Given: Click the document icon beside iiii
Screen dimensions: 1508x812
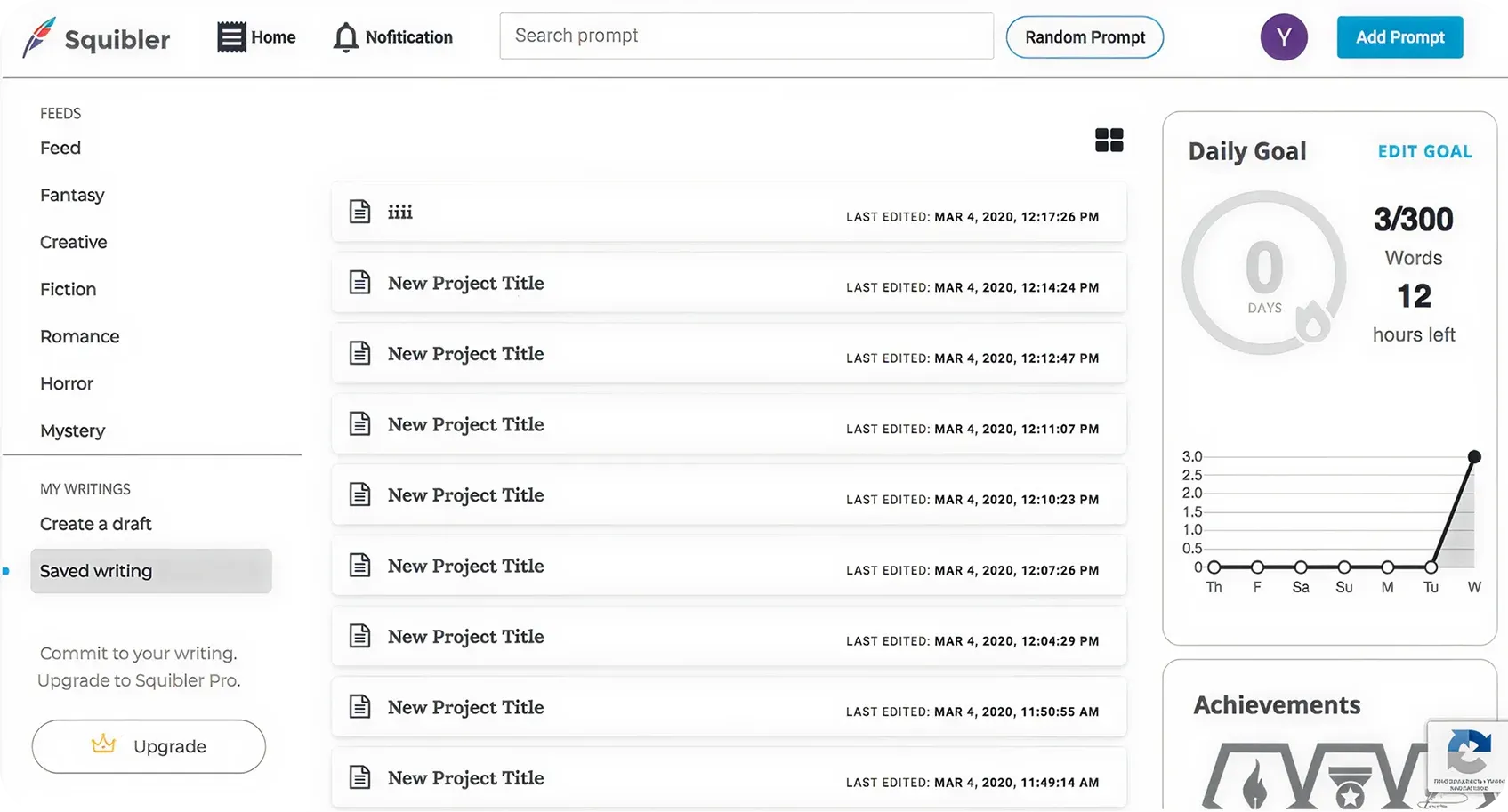Looking at the screenshot, I should (x=359, y=212).
